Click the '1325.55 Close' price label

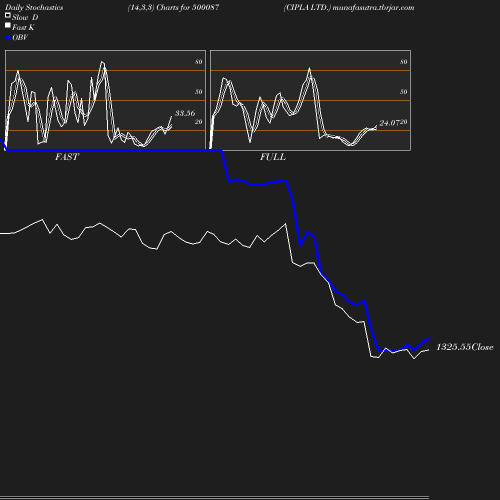pos(465,347)
